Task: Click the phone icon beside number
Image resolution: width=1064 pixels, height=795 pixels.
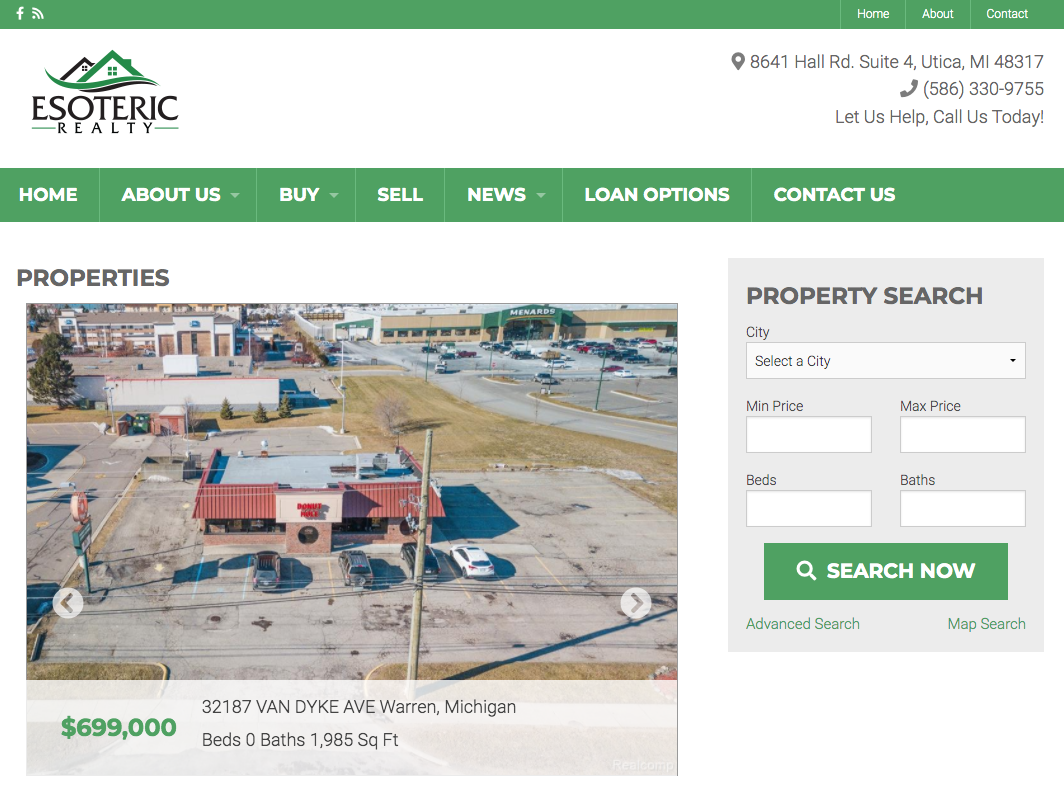Action: coord(909,89)
